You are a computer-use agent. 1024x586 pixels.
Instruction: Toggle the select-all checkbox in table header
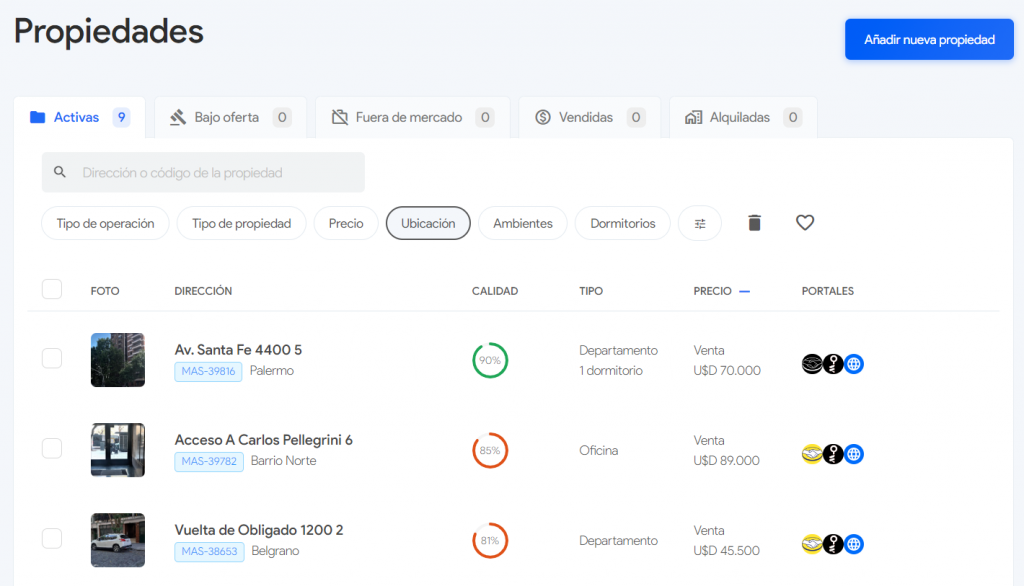point(52,289)
